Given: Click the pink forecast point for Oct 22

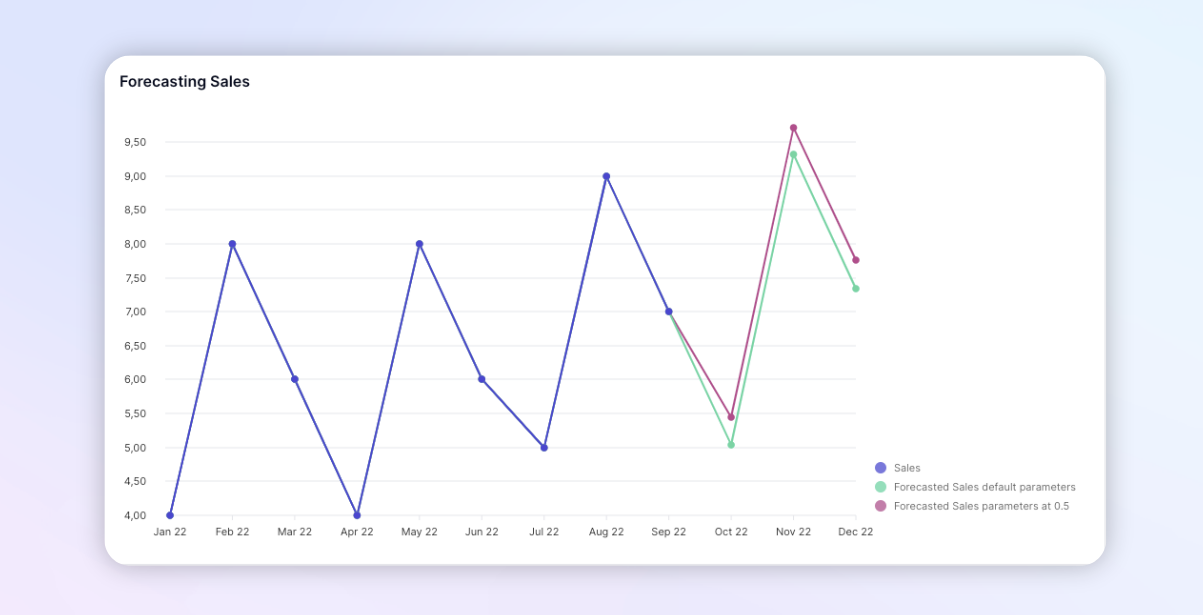Looking at the screenshot, I should point(731,417).
